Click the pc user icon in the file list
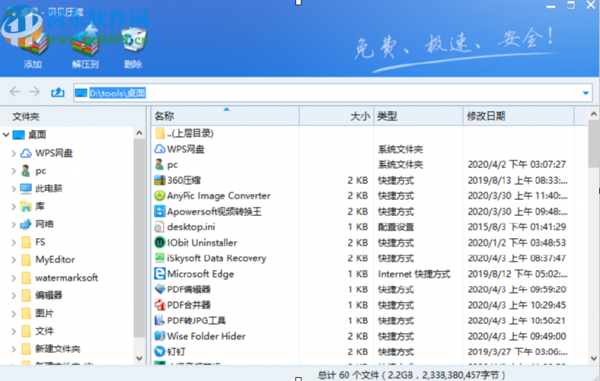Viewport: 600px width, 381px height. point(160,164)
